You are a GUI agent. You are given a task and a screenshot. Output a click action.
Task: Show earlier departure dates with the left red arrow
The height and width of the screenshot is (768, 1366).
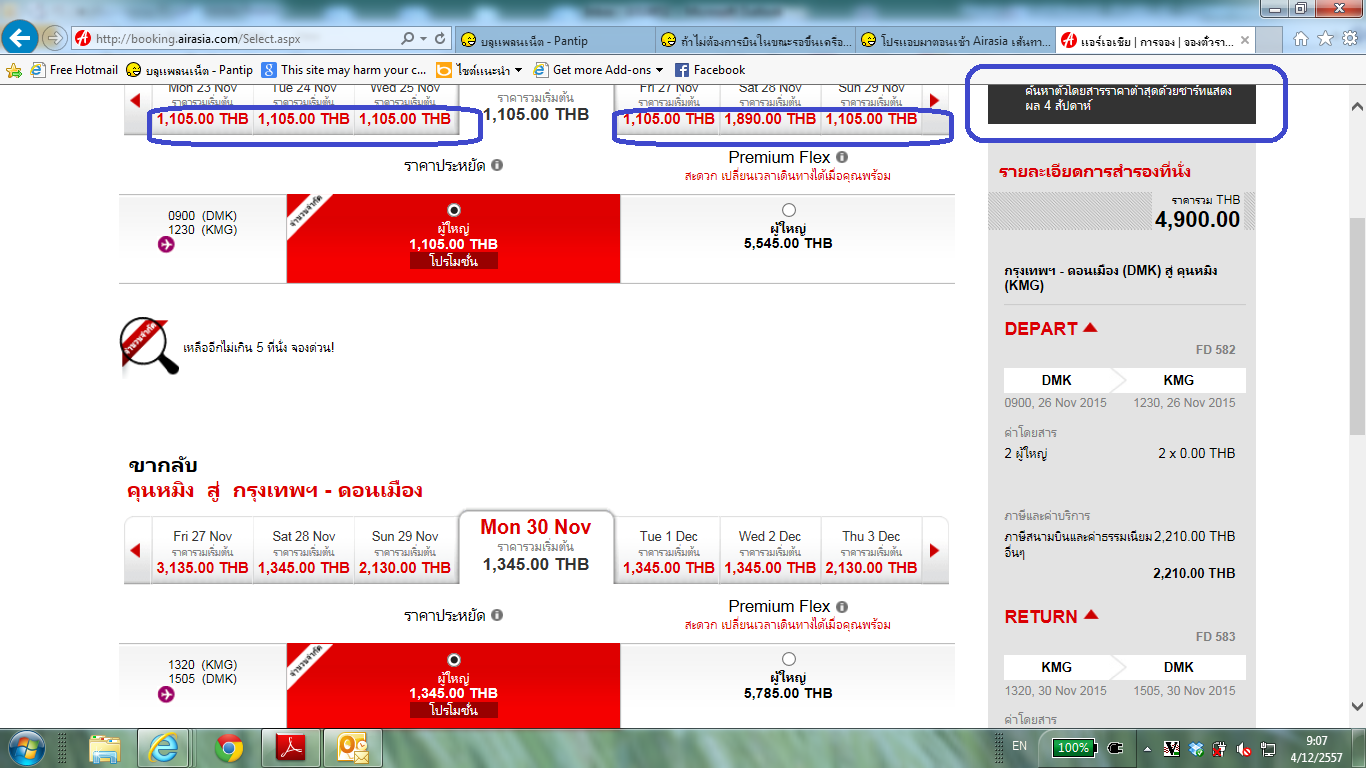click(x=136, y=100)
